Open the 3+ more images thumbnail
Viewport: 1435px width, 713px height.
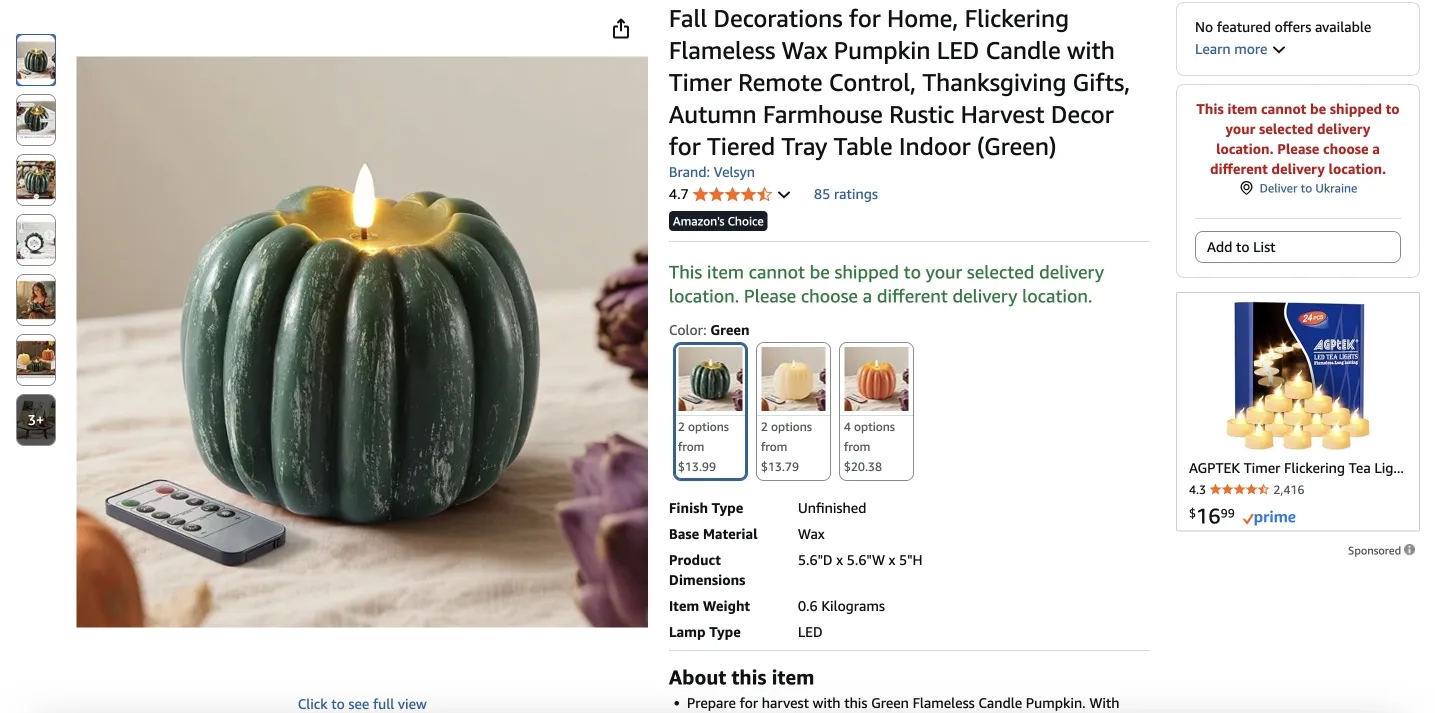(36, 420)
